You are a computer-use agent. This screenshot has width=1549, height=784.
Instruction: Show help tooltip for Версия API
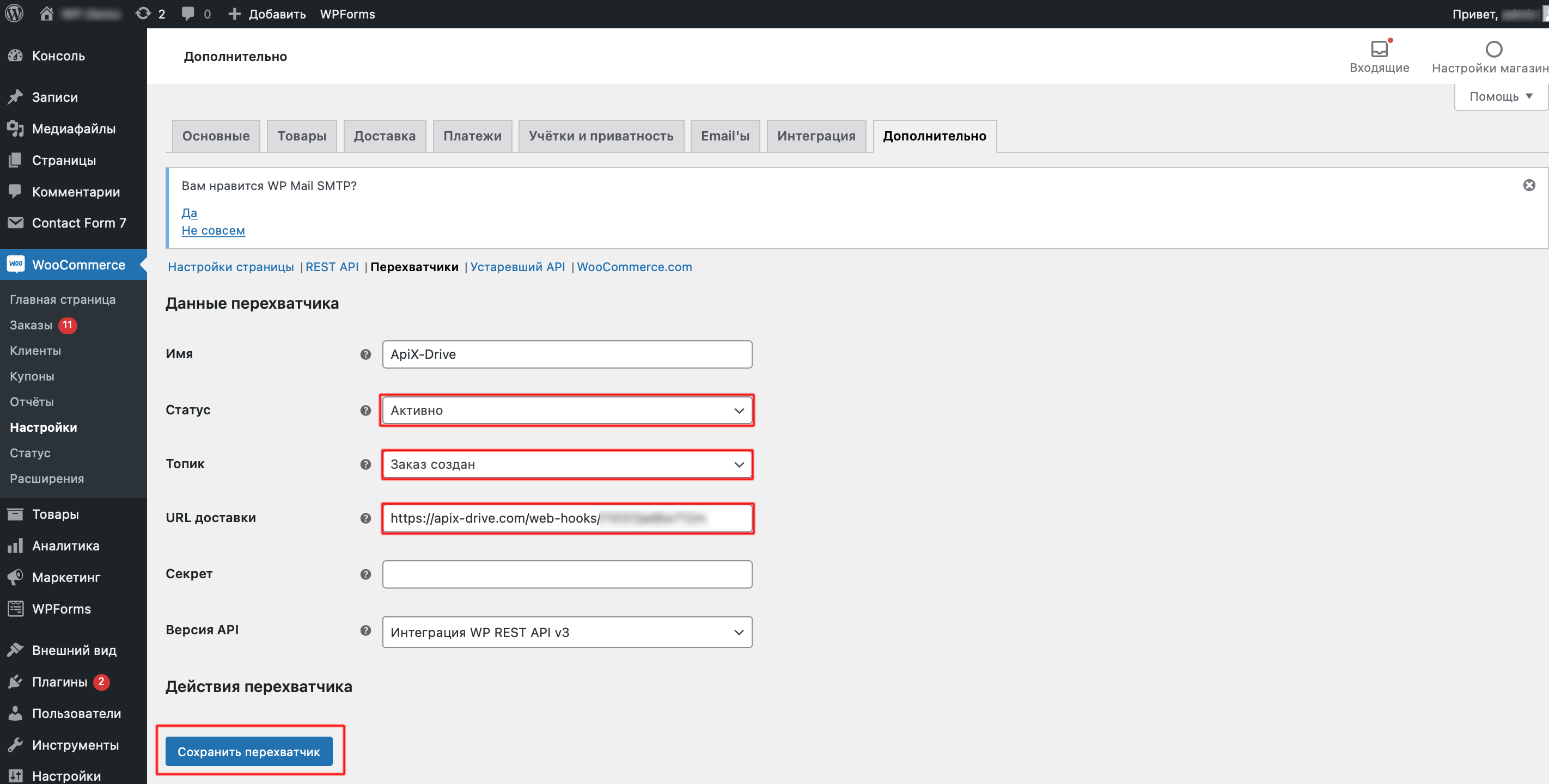[365, 630]
